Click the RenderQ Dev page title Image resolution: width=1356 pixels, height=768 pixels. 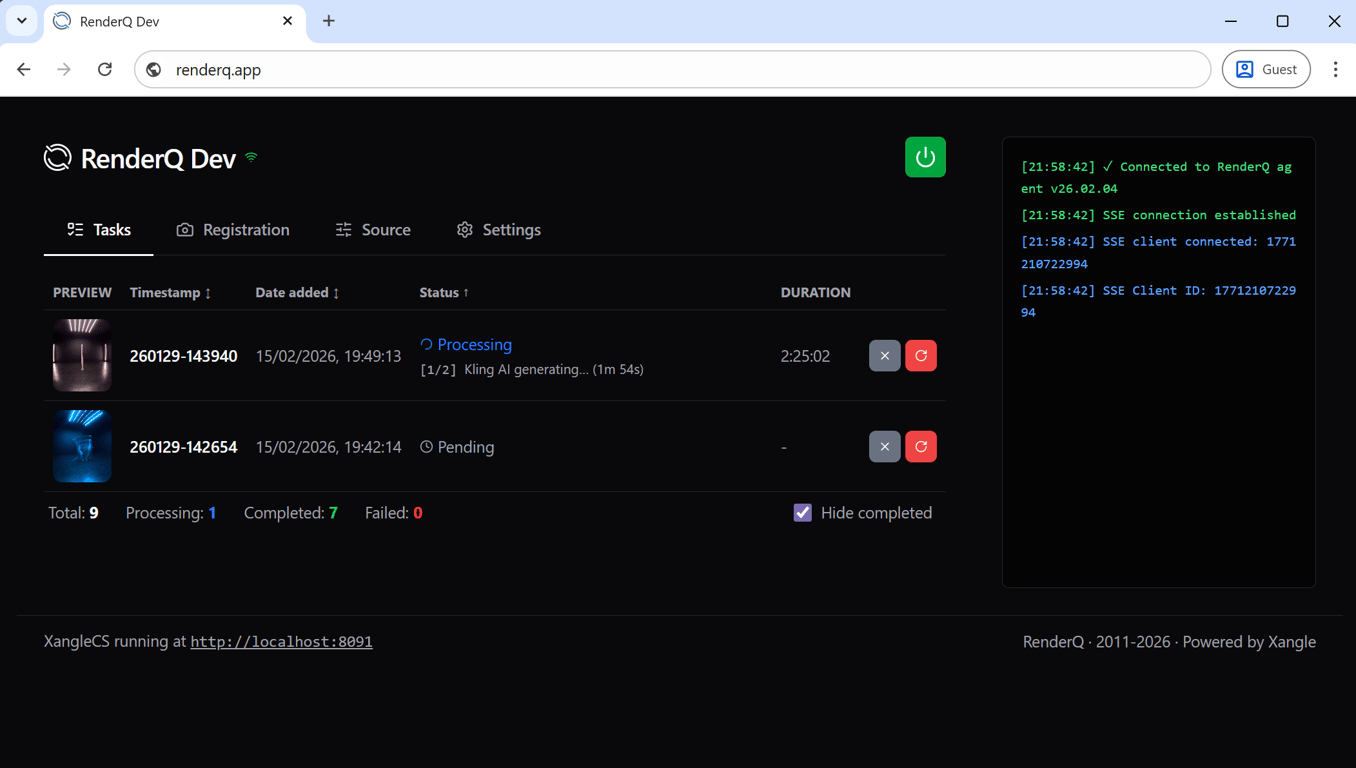(158, 158)
